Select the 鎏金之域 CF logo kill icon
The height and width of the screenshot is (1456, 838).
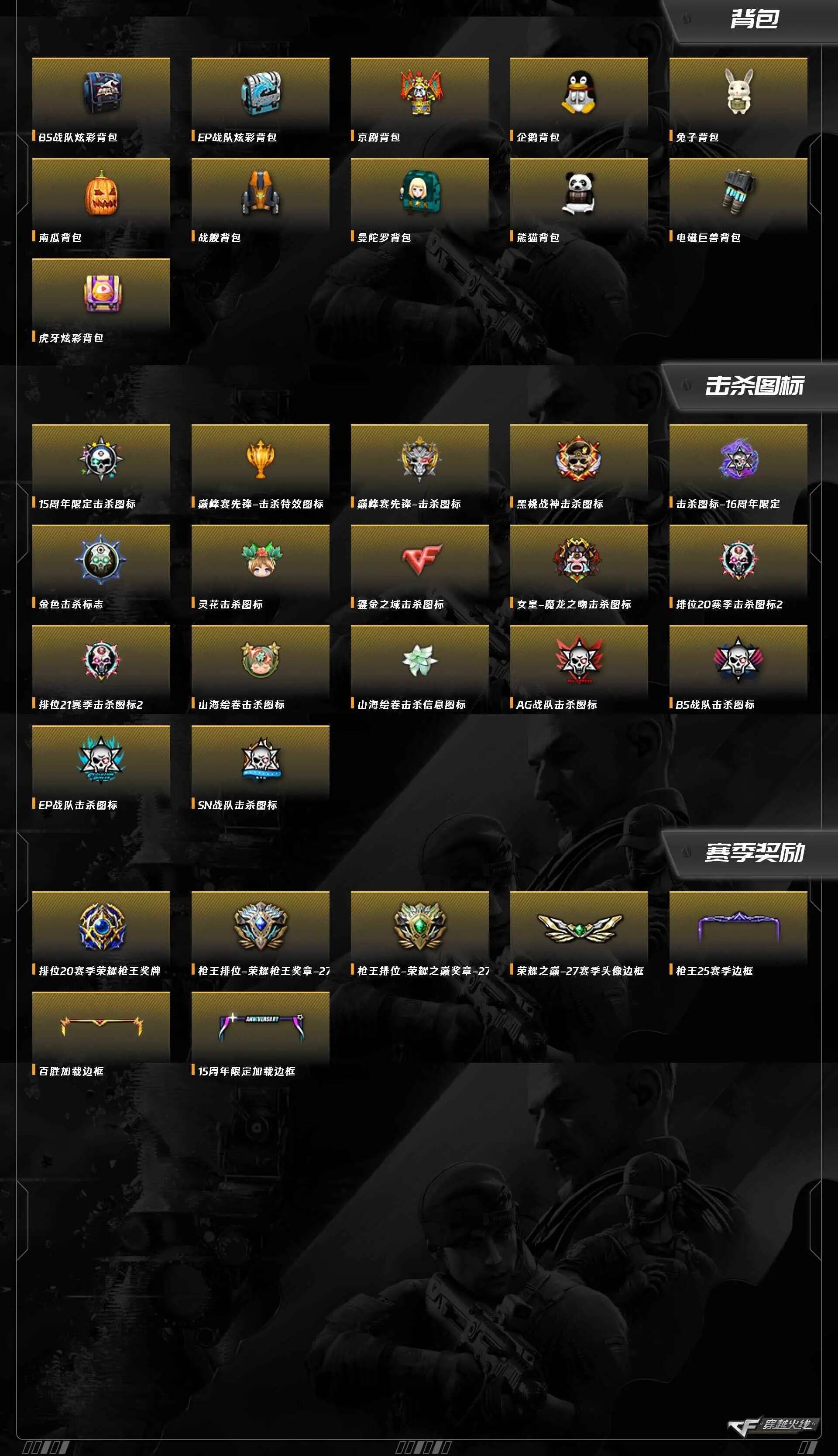click(421, 560)
